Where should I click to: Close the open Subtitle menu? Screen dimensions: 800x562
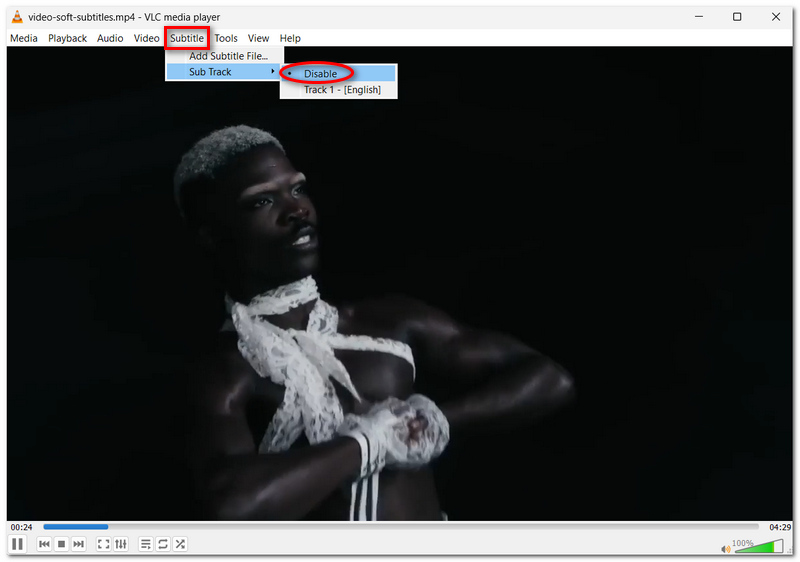[187, 38]
